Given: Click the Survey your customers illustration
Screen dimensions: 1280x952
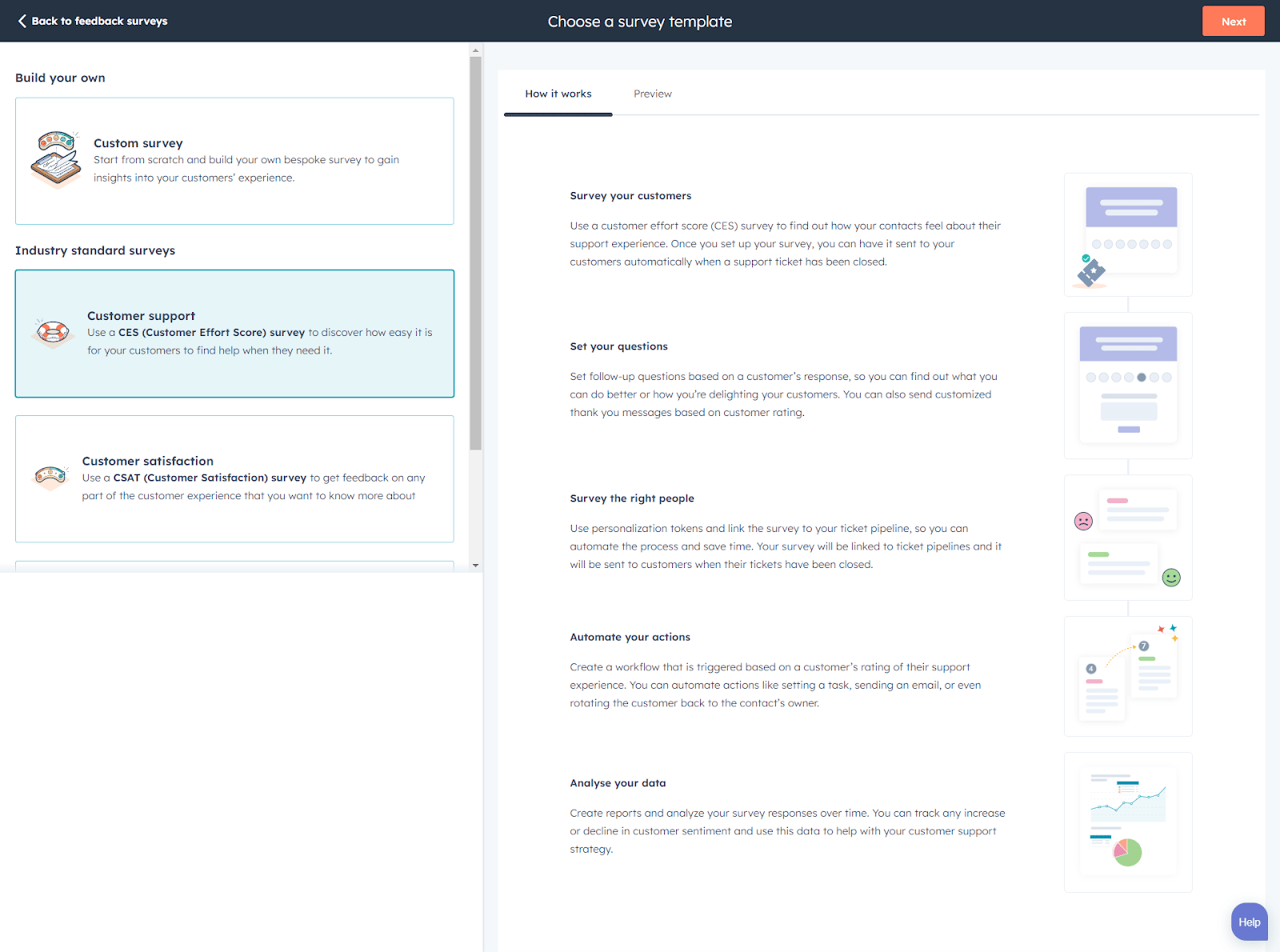Looking at the screenshot, I should coord(1128,234).
